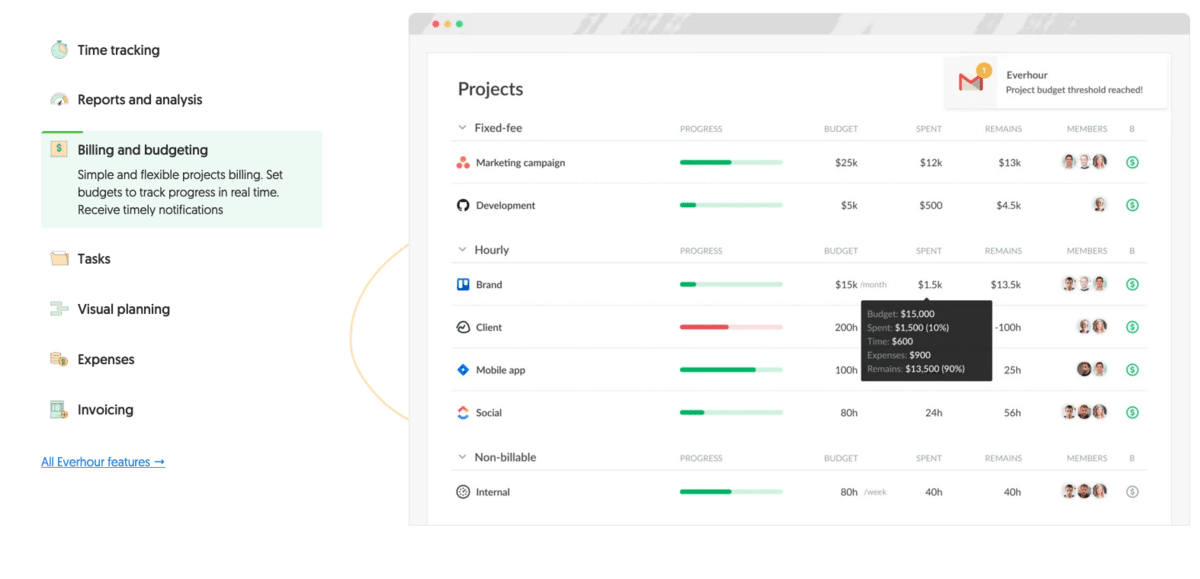Click the Marketing campaign progress bar
The height and width of the screenshot is (579, 1200).
tap(731, 162)
